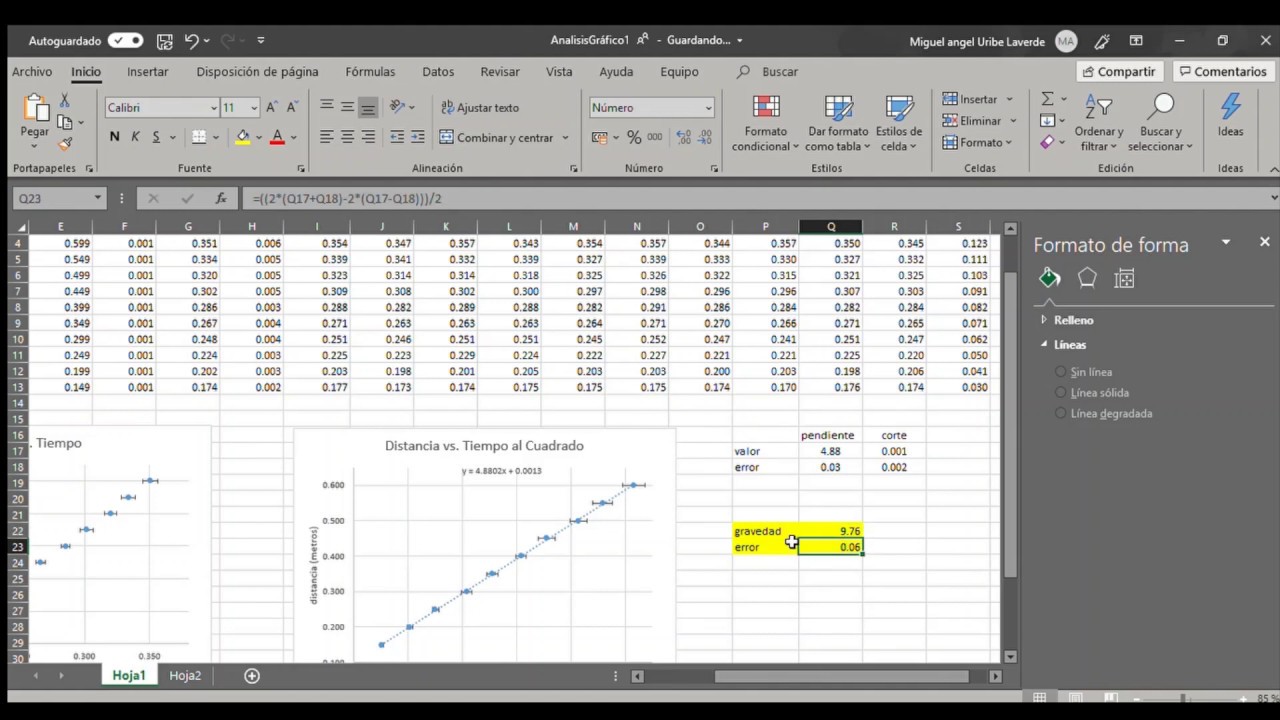
Task: Open Dar formato como tabla dropdown
Action: [x=838, y=124]
